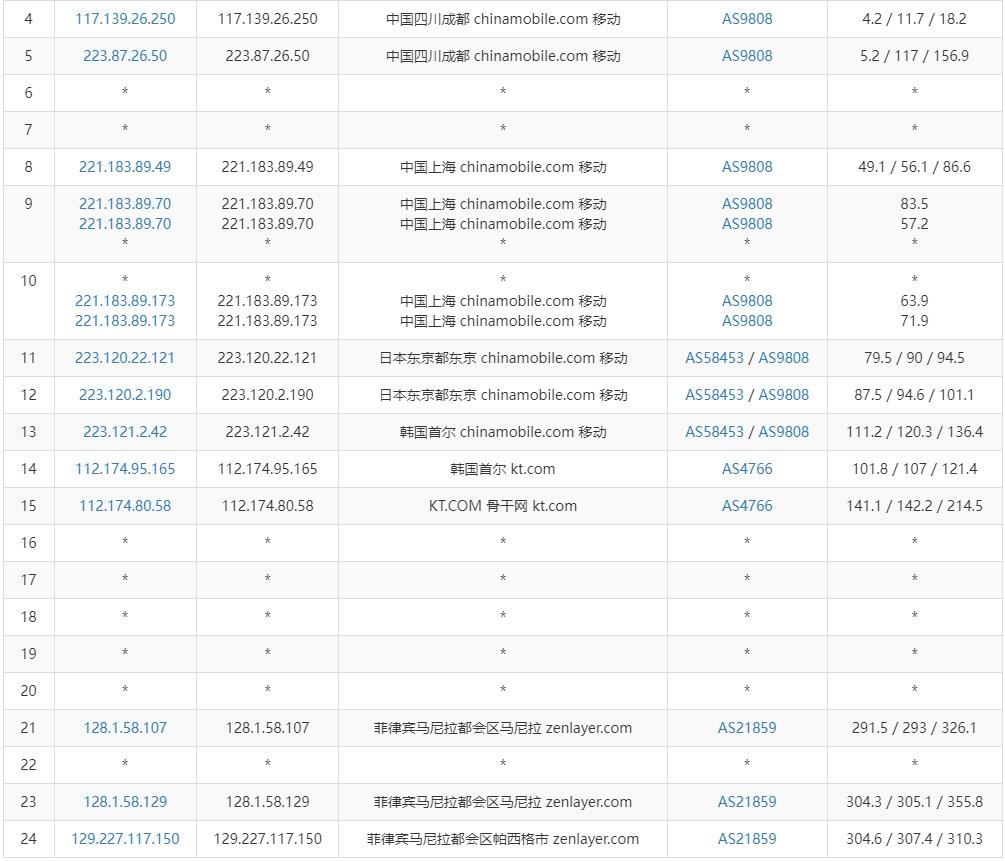Select latency 101.8 / 107 / 121.4
The width and height of the screenshot is (1005, 861).
pos(914,469)
